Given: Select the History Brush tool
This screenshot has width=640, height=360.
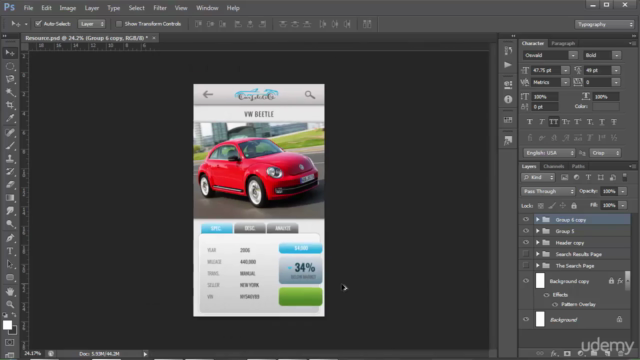Looking at the screenshot, I should tap(10, 172).
